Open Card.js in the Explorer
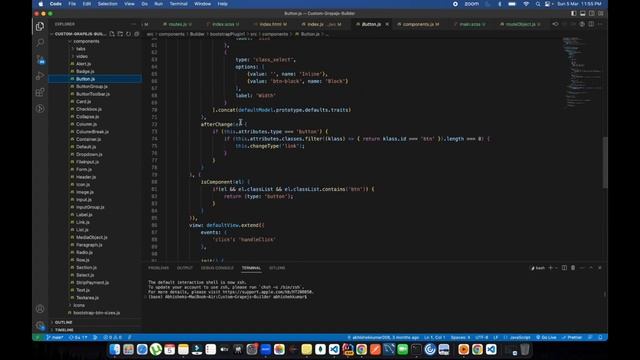 tap(83, 102)
